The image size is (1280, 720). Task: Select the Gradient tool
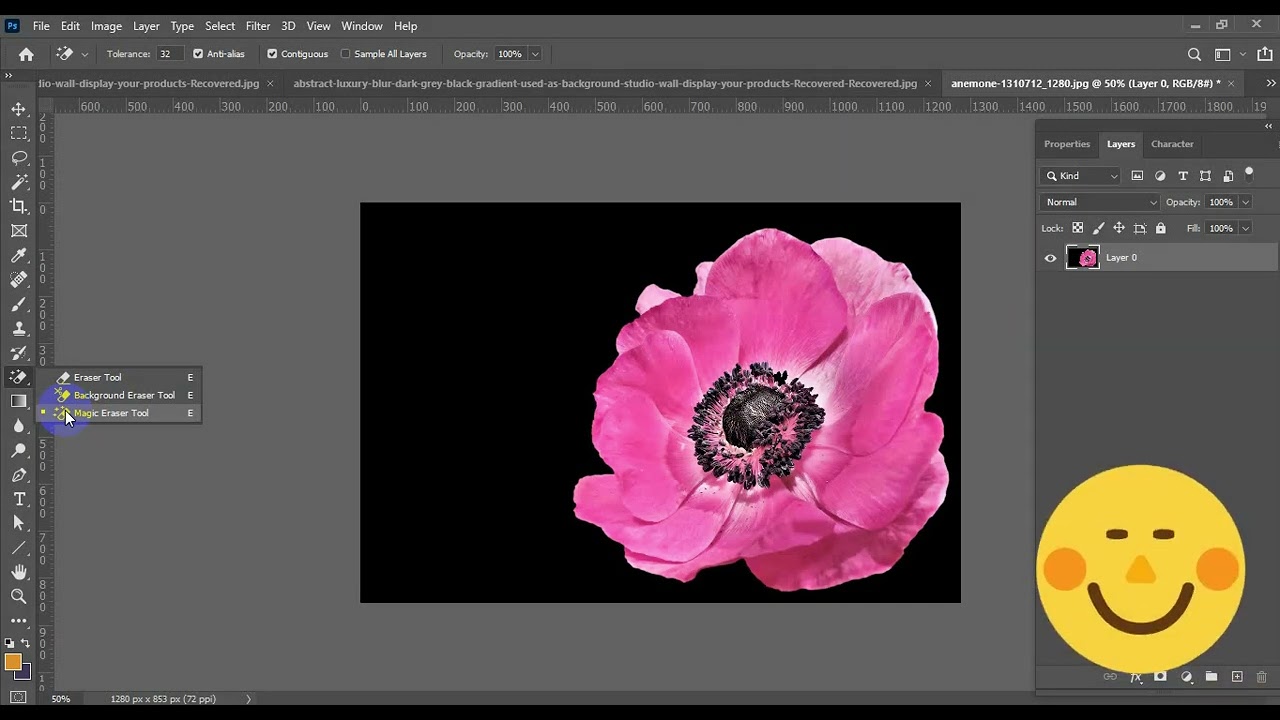pyautogui.click(x=19, y=401)
